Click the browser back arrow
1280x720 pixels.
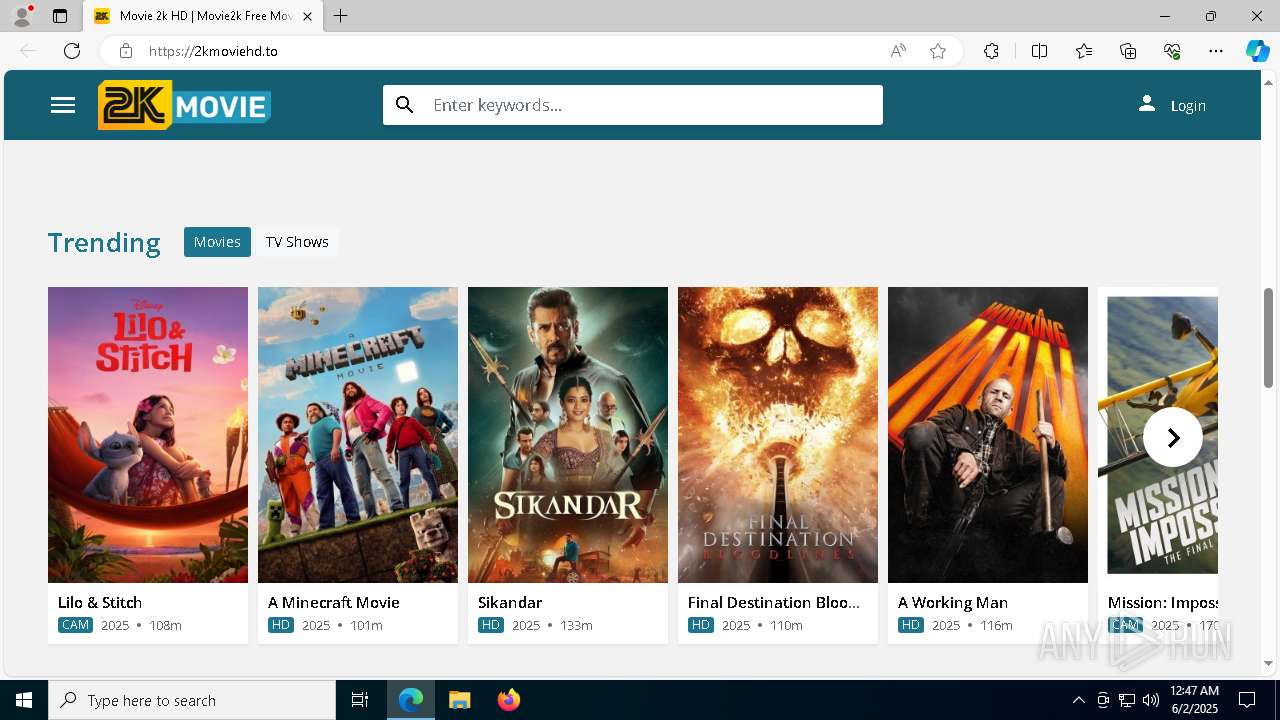pyautogui.click(x=28, y=51)
